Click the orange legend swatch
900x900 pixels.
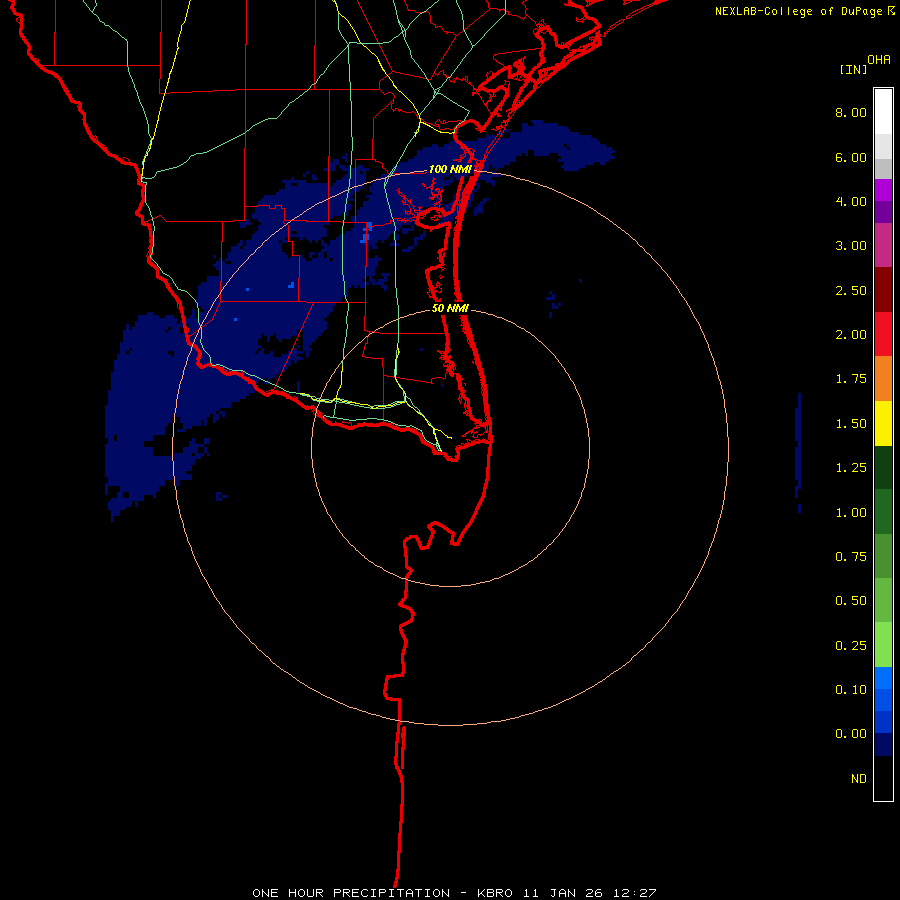(883, 379)
